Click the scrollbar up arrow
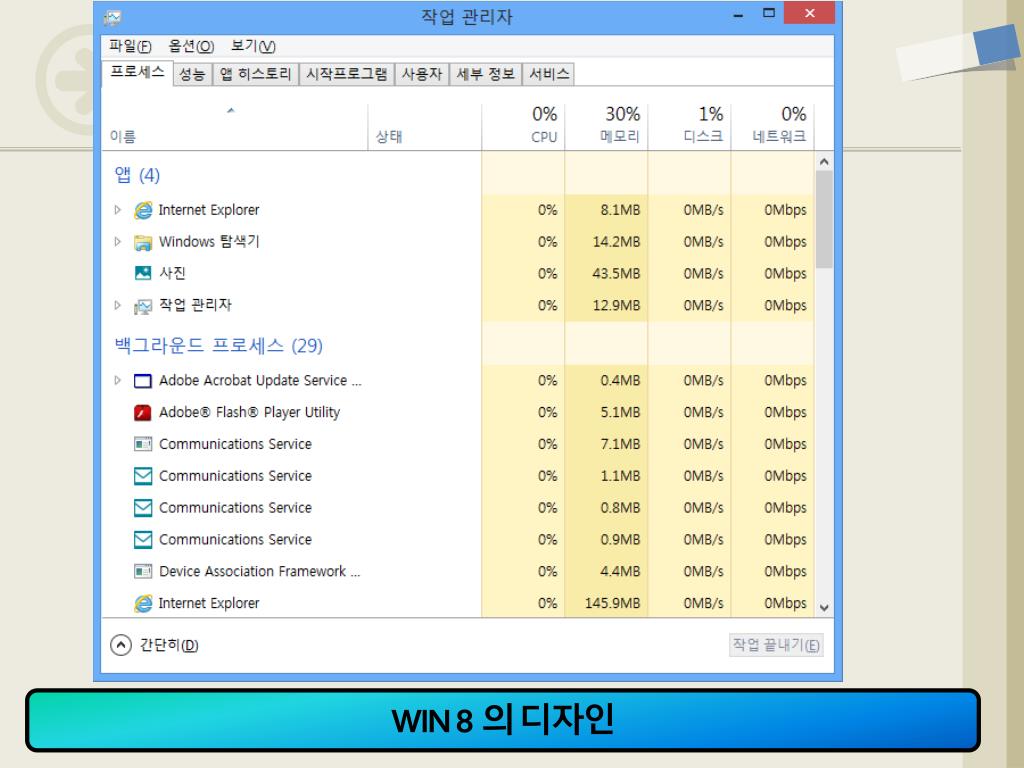 [824, 161]
